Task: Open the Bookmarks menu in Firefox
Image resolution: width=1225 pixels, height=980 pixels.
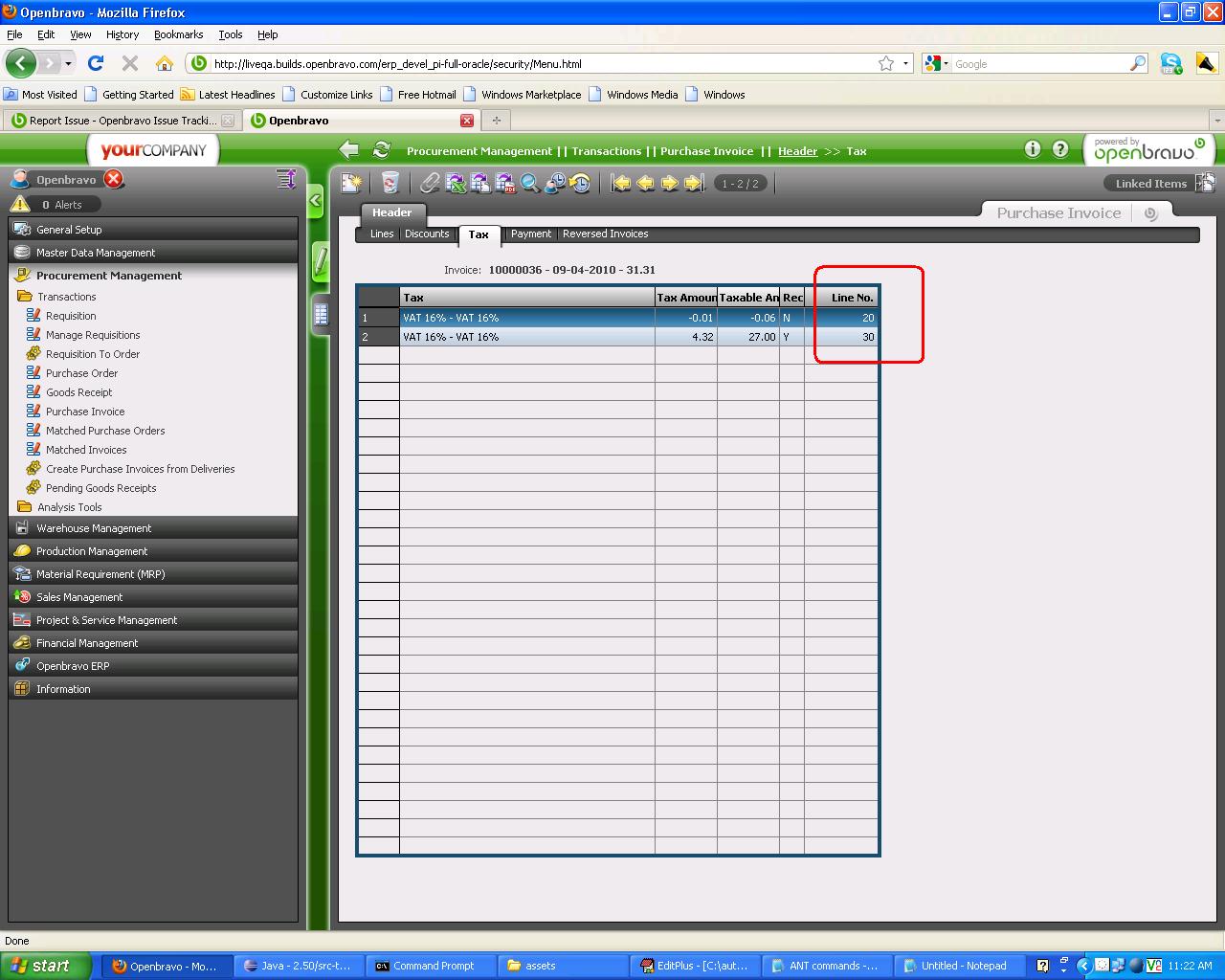Action: click(178, 34)
